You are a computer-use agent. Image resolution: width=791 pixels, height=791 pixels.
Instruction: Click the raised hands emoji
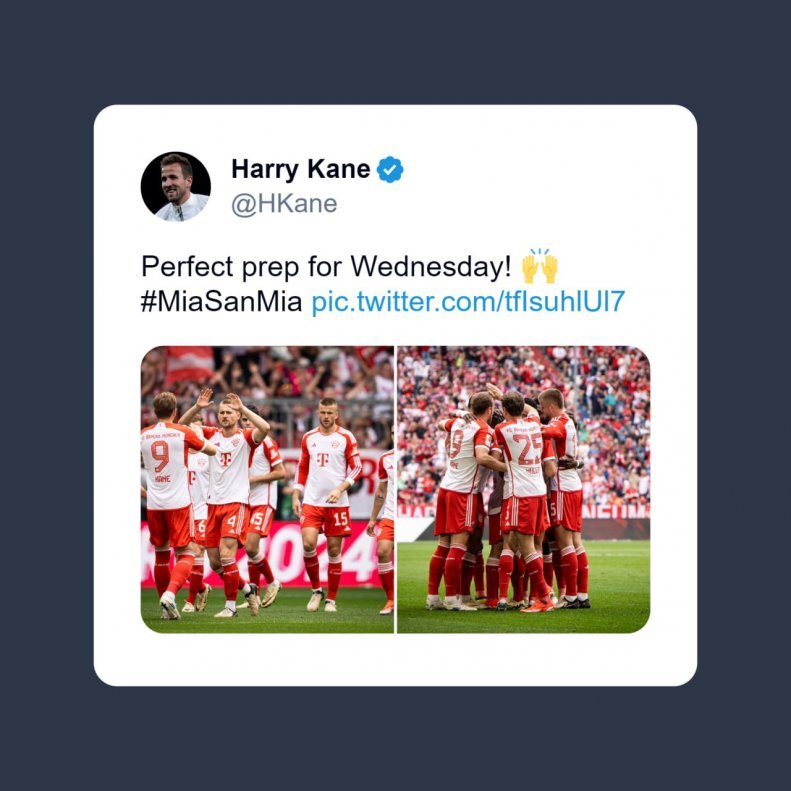click(x=539, y=266)
